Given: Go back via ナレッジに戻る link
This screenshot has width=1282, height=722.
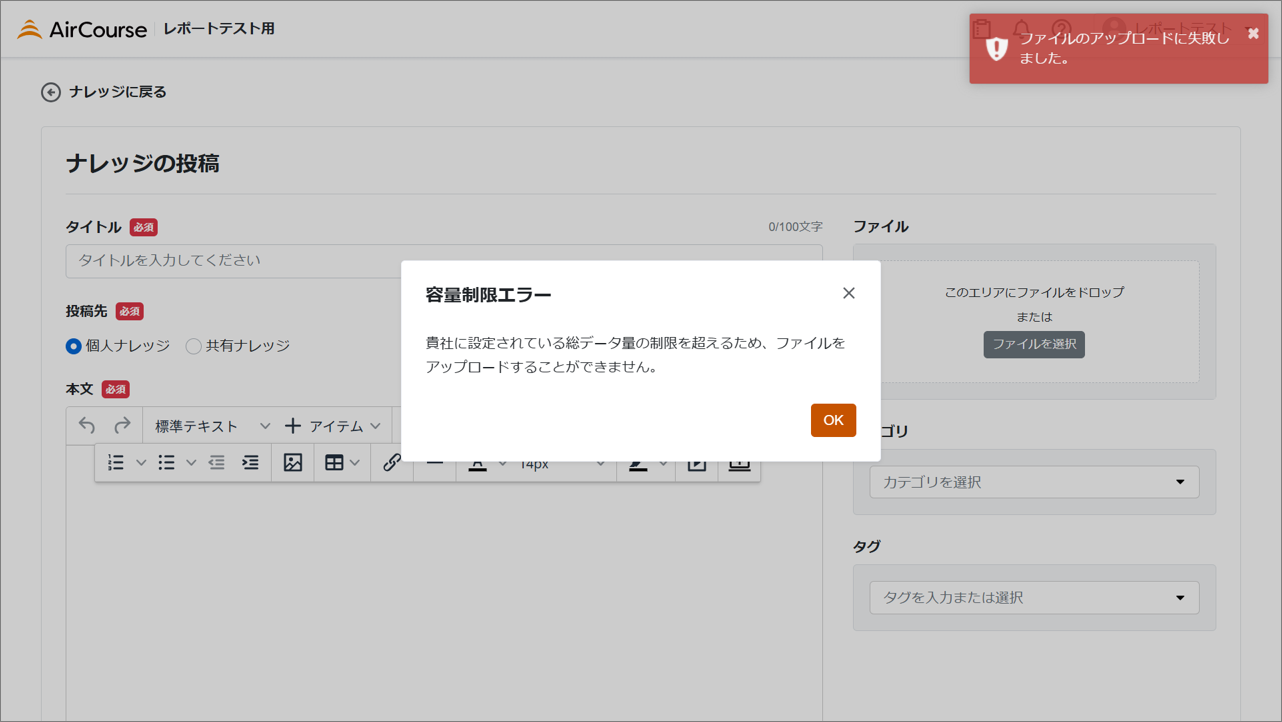Looking at the screenshot, I should pyautogui.click(x=105, y=92).
